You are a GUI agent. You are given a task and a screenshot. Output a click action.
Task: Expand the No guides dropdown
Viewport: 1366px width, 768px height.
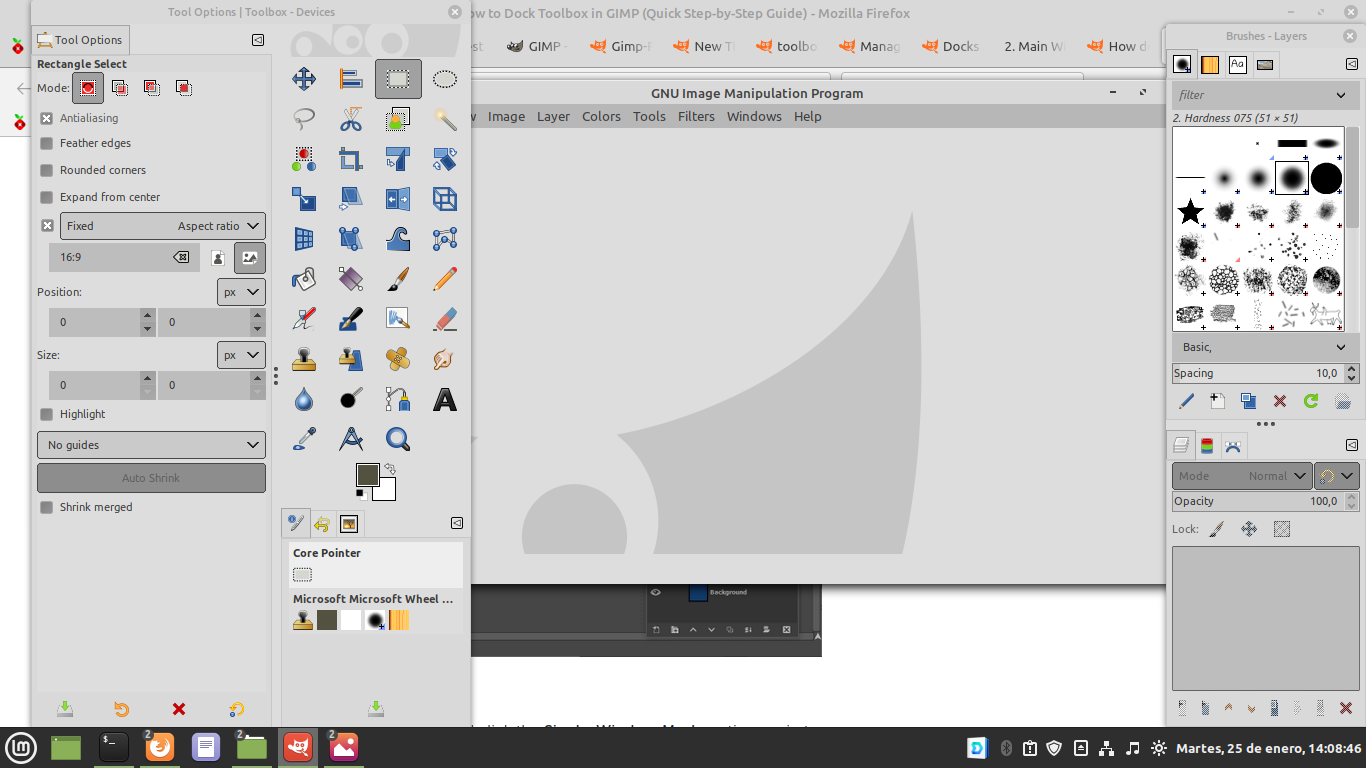[x=151, y=445]
